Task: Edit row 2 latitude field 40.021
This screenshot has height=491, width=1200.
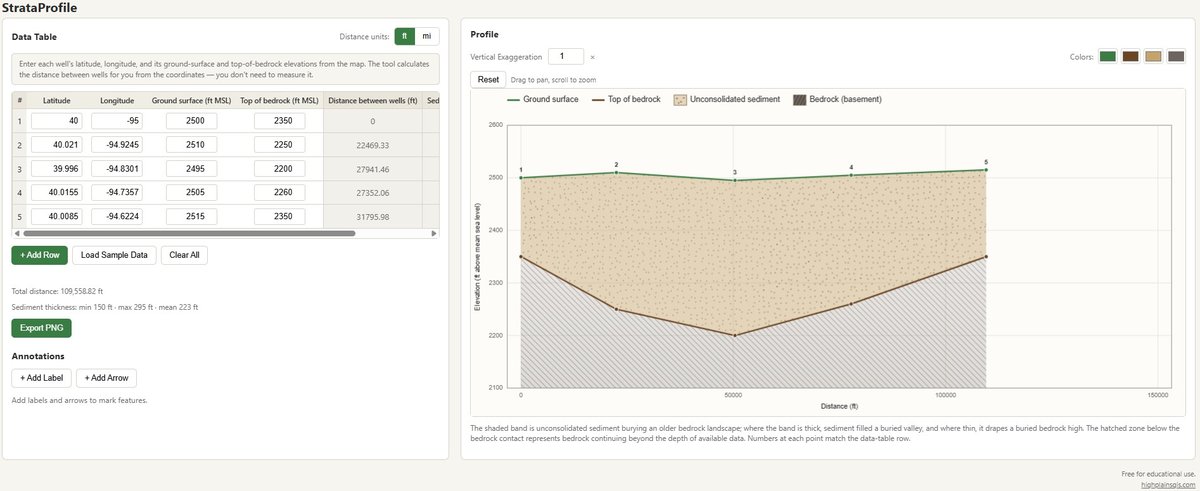Action: pos(57,145)
